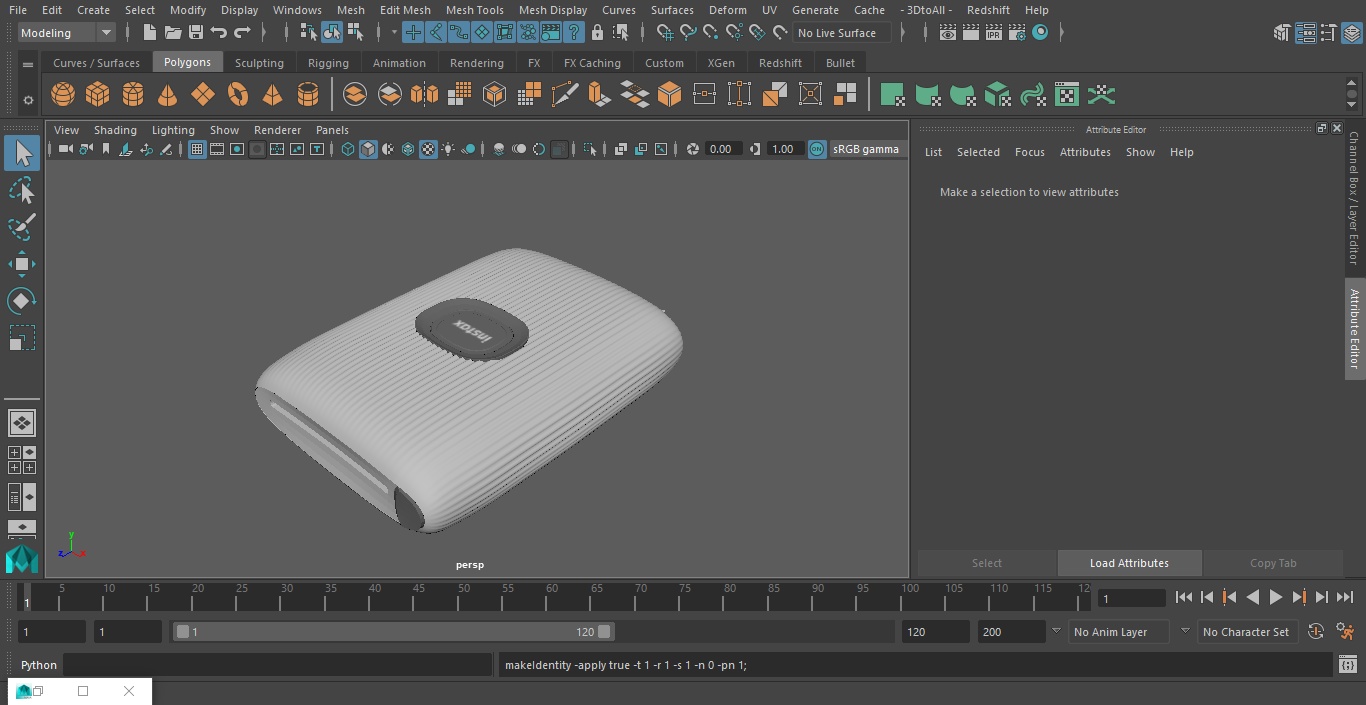Open the Render View window icon
Image resolution: width=1366 pixels, height=705 pixels.
[x=948, y=33]
